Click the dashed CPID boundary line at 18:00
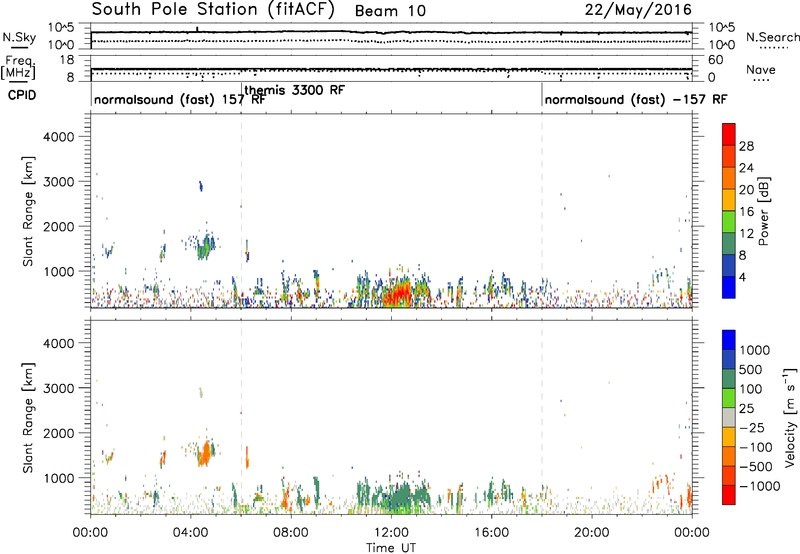Viewport: 800px width, 554px height. 542,211
